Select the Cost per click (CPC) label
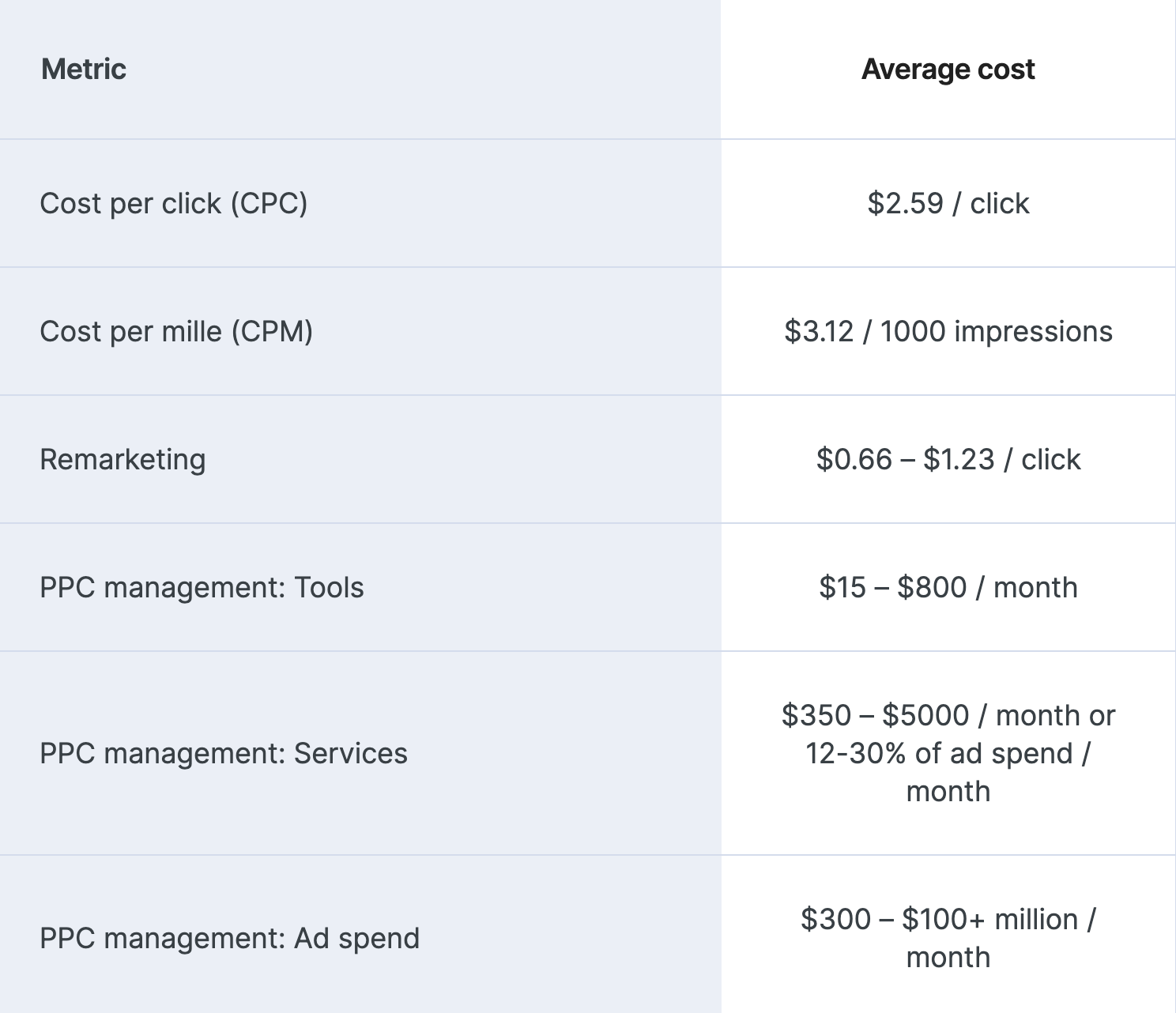The height and width of the screenshot is (1013, 1176). pos(174,204)
